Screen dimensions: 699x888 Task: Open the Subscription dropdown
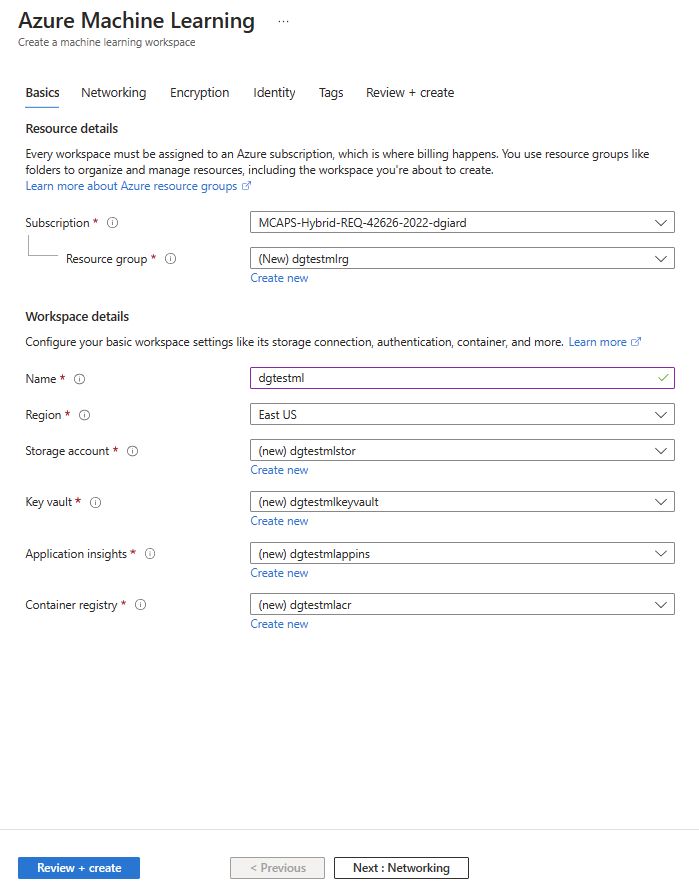(462, 223)
